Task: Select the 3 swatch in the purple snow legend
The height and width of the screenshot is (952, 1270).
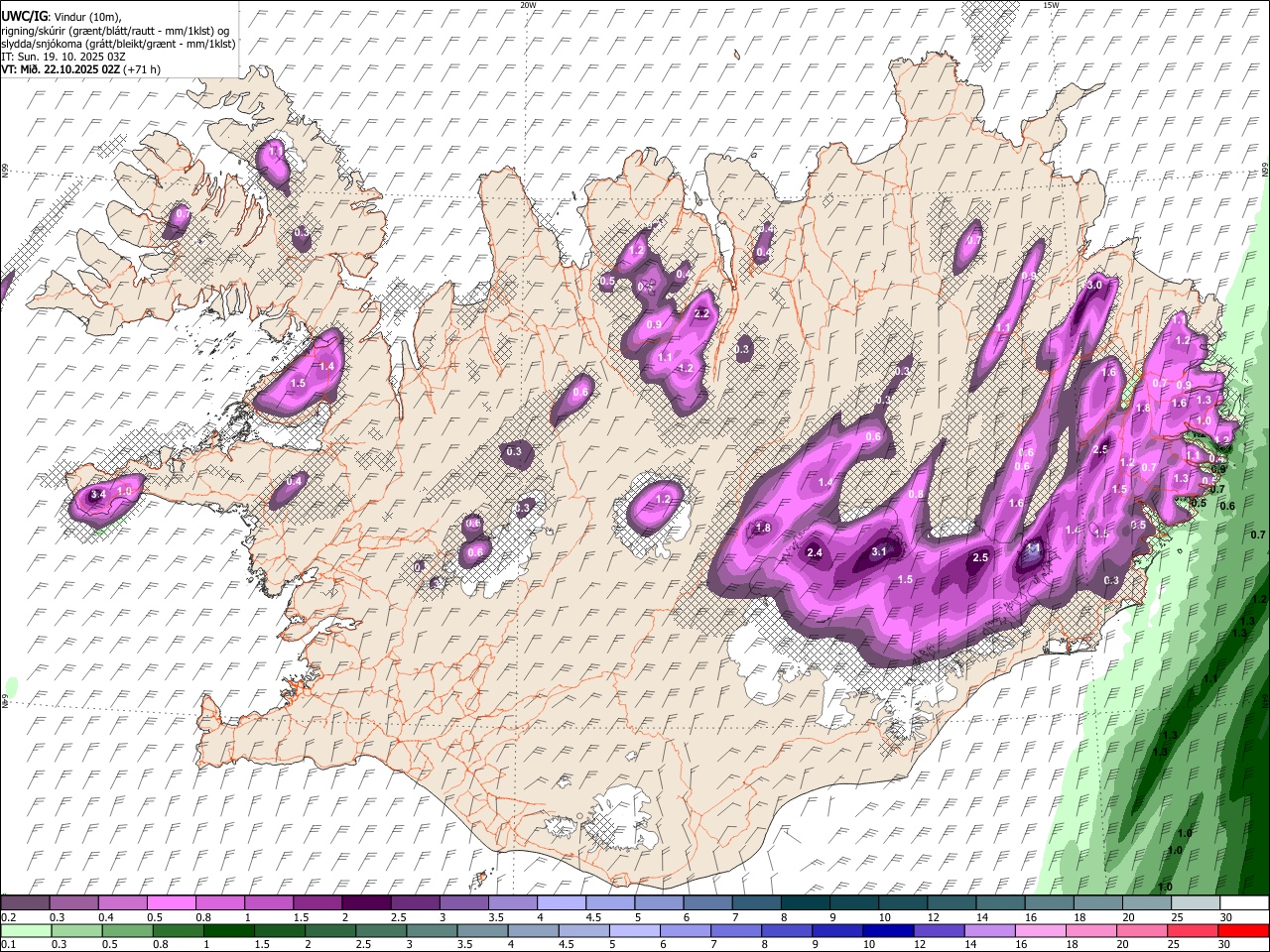Action: coord(464,903)
